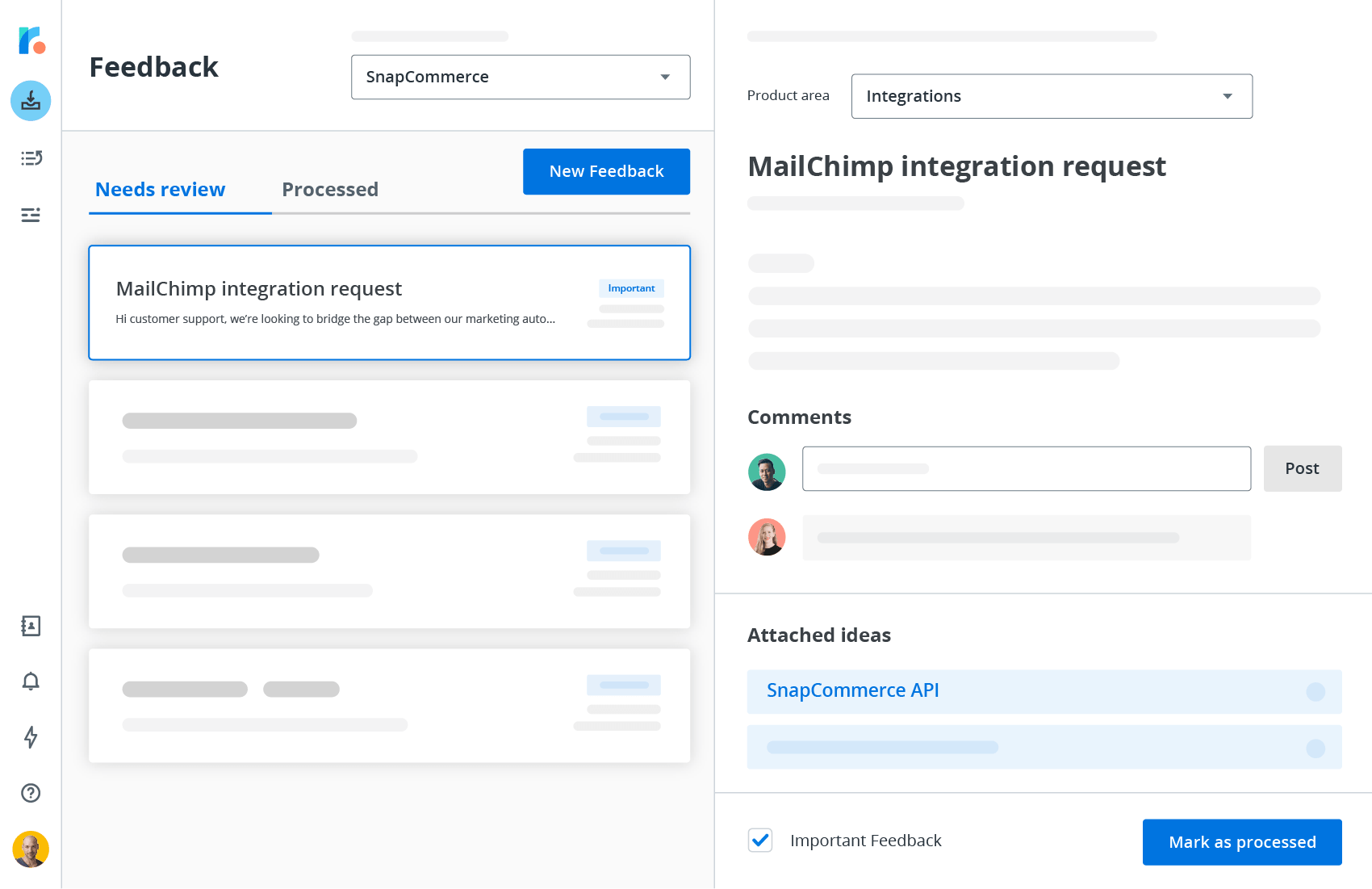The image size is (1372, 889).
Task: Switch to the Processed tab
Action: 330,190
